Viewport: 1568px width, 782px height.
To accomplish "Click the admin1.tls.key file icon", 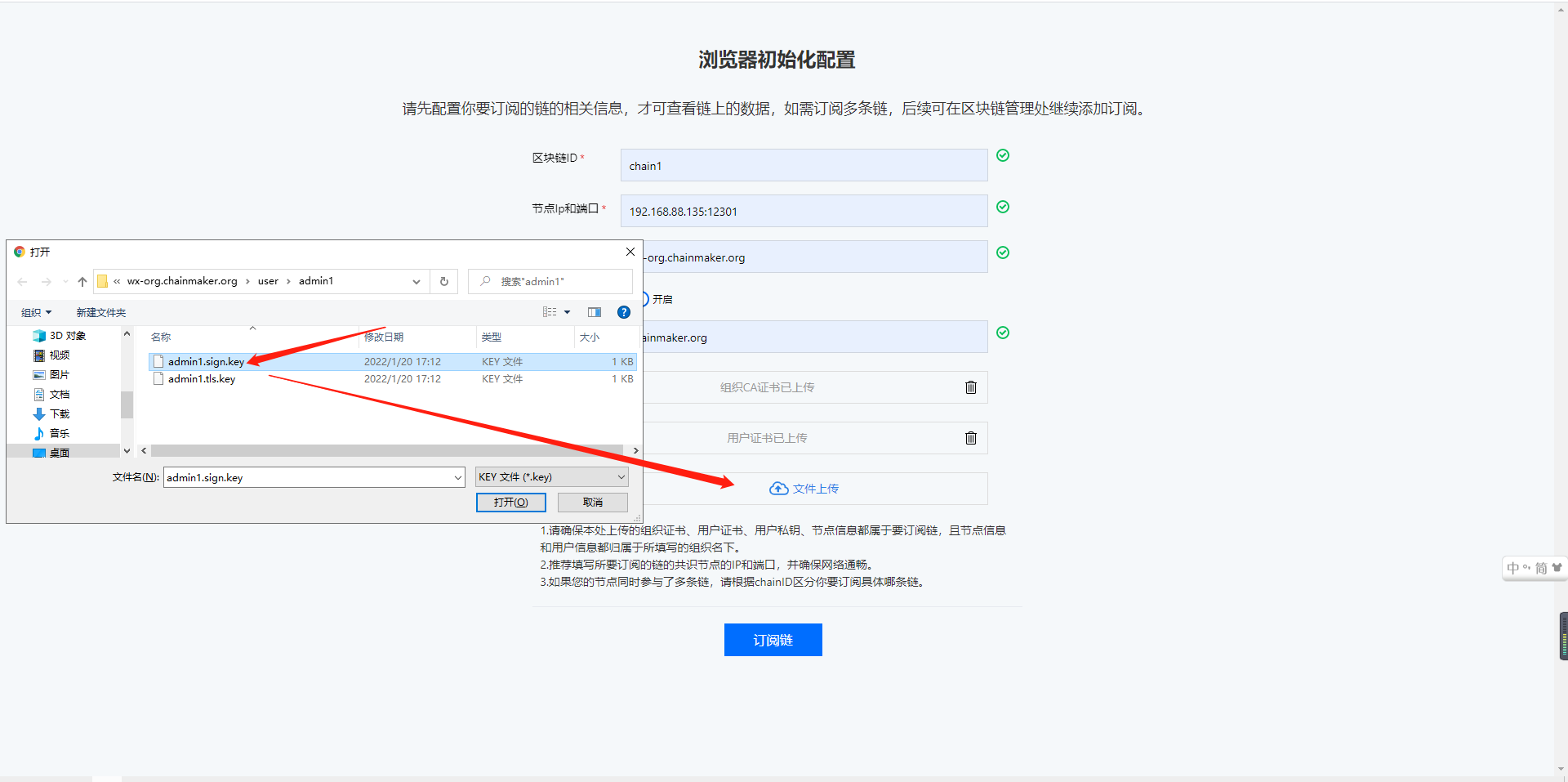I will tap(158, 379).
